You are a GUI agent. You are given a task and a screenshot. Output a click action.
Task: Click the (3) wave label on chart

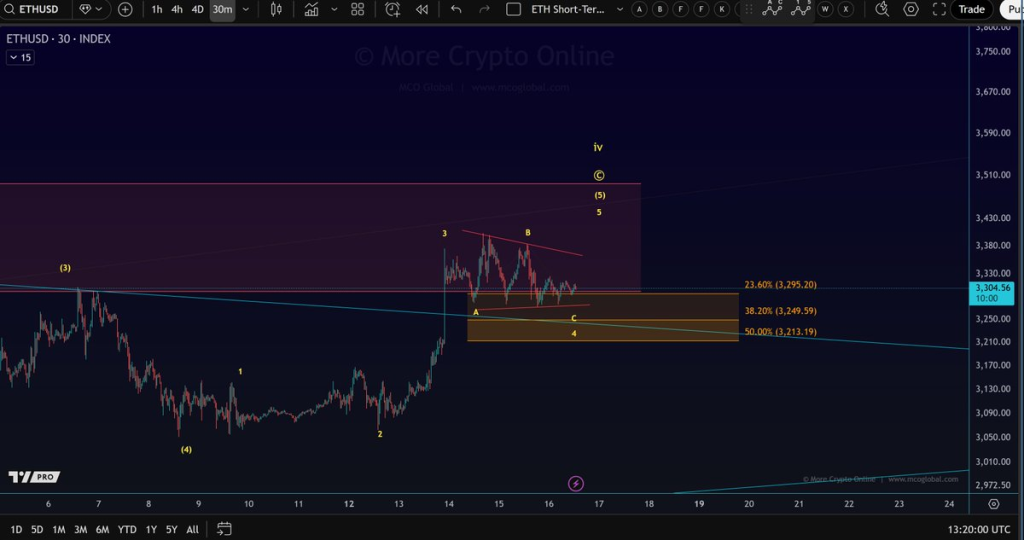point(65,268)
